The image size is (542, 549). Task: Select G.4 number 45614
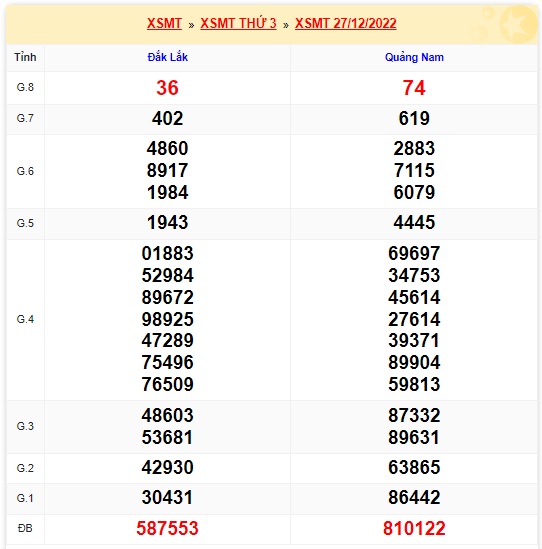[414, 298]
